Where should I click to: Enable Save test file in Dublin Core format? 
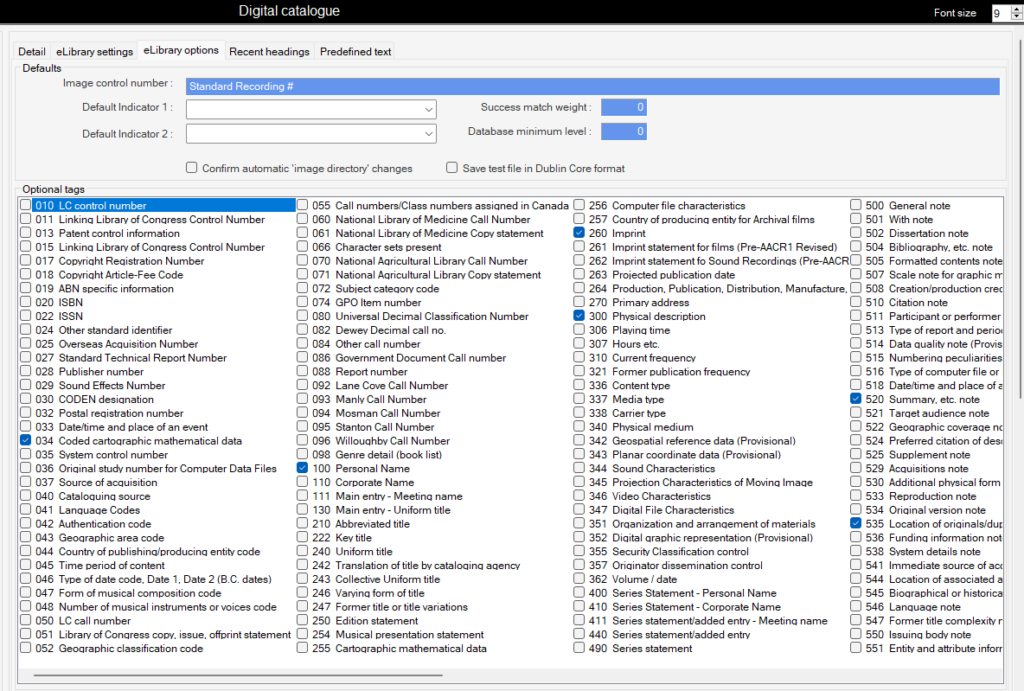[x=453, y=167]
